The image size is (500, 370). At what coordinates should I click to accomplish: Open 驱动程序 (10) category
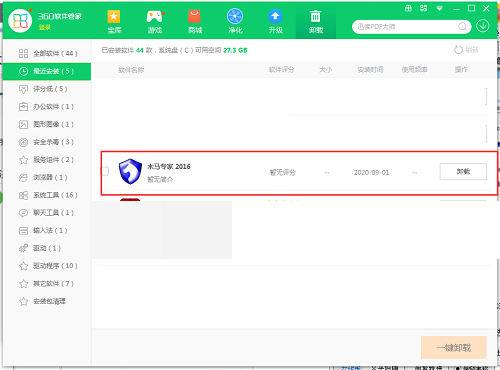[47, 266]
